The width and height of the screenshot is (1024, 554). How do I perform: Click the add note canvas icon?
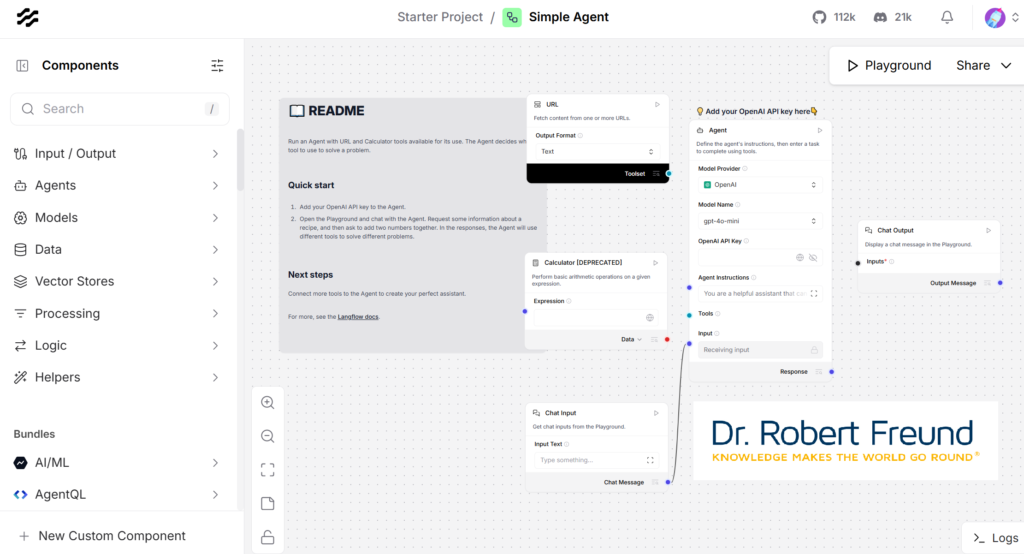(x=268, y=503)
